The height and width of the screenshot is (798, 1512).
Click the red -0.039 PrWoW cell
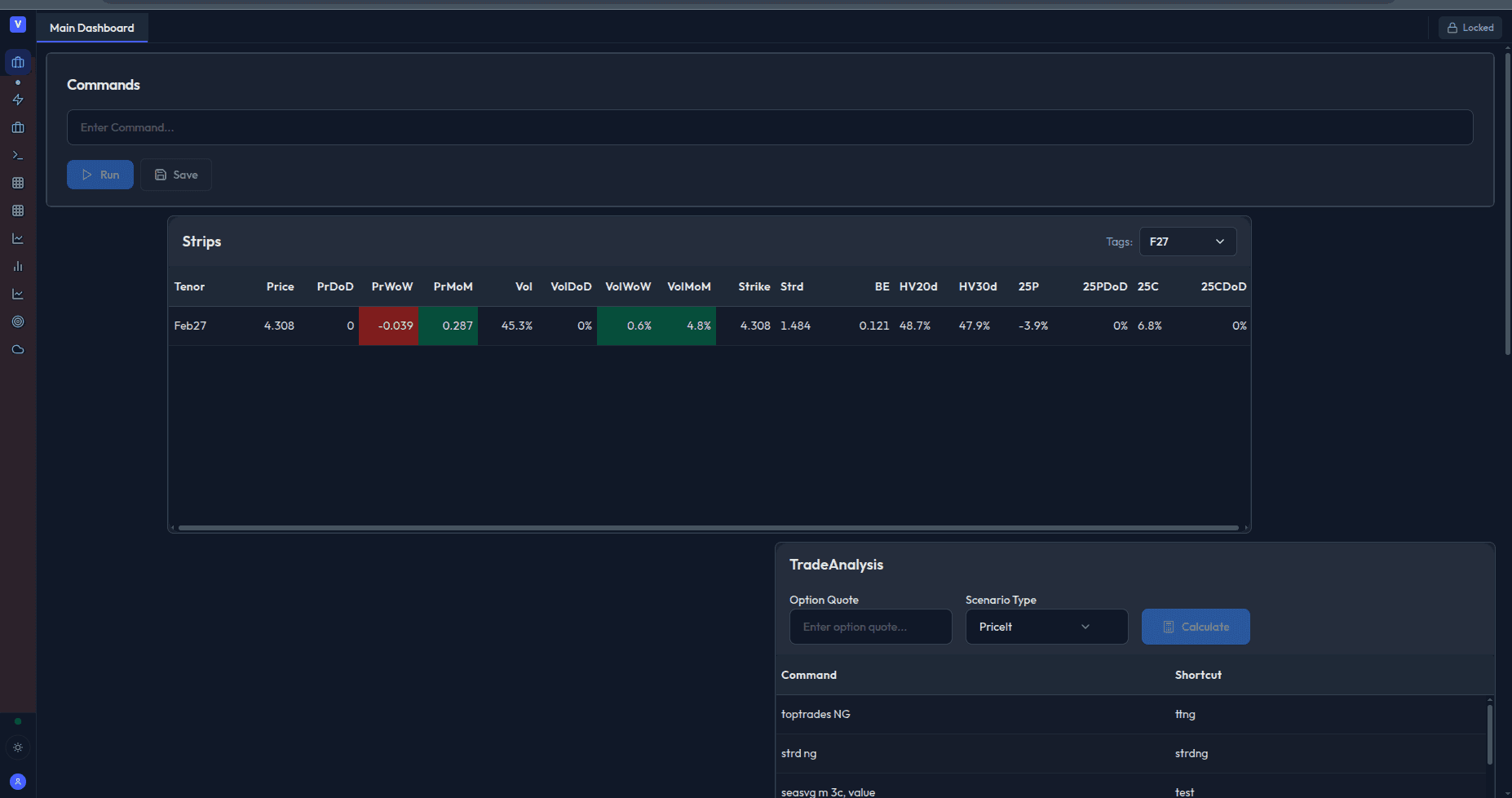(389, 326)
